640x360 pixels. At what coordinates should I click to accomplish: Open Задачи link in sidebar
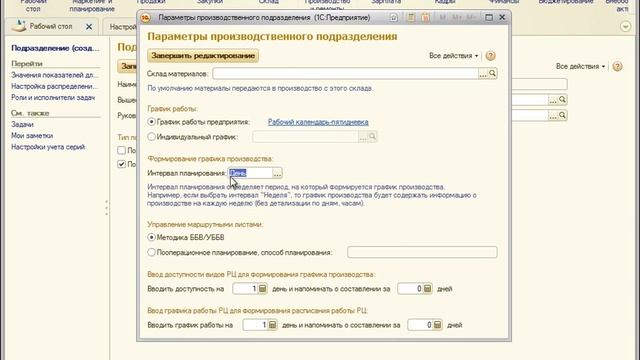click(x=22, y=124)
